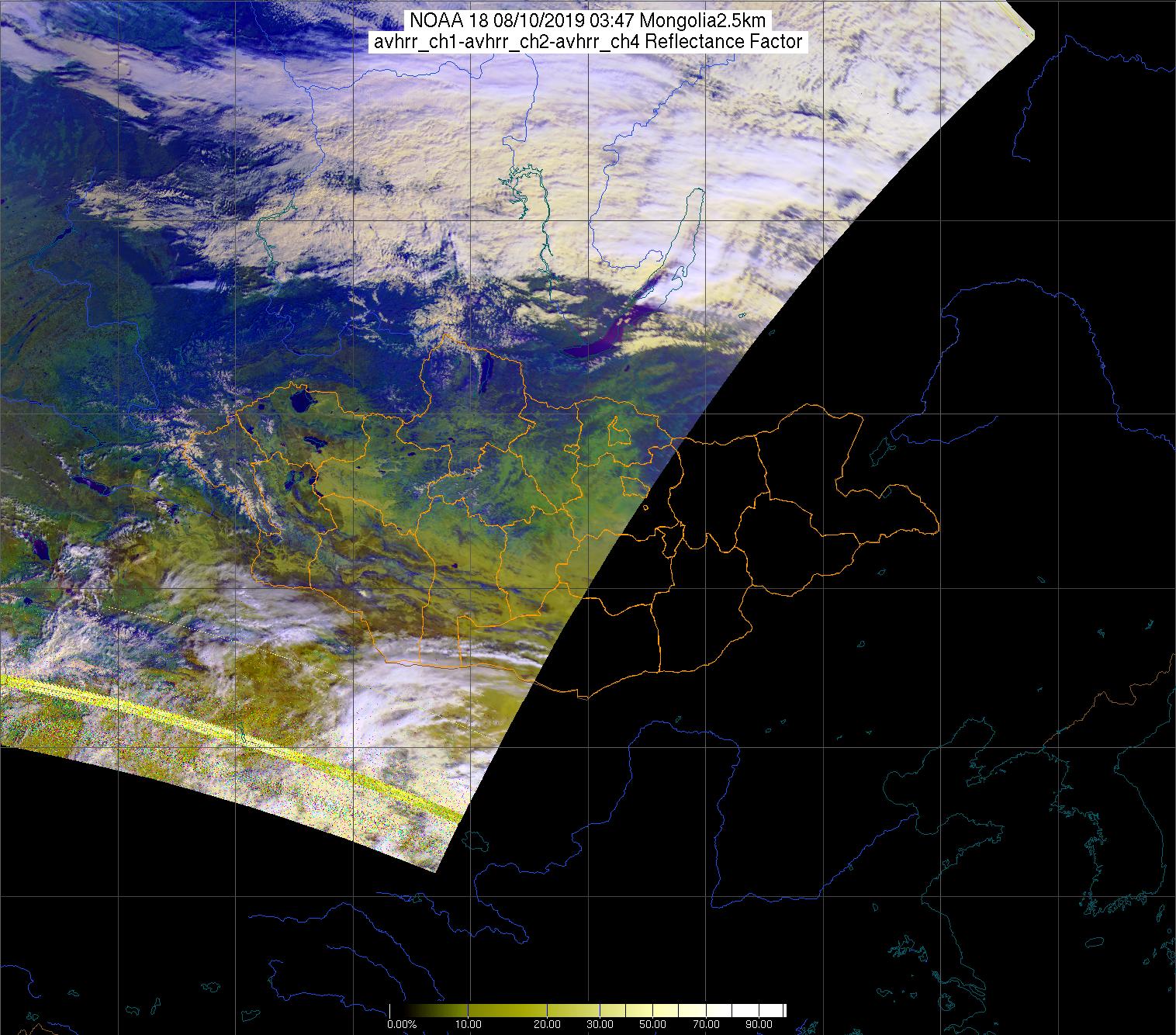This screenshot has height=1035, width=1176.
Task: Click the '70.00' color bar label
Action: click(x=704, y=1025)
